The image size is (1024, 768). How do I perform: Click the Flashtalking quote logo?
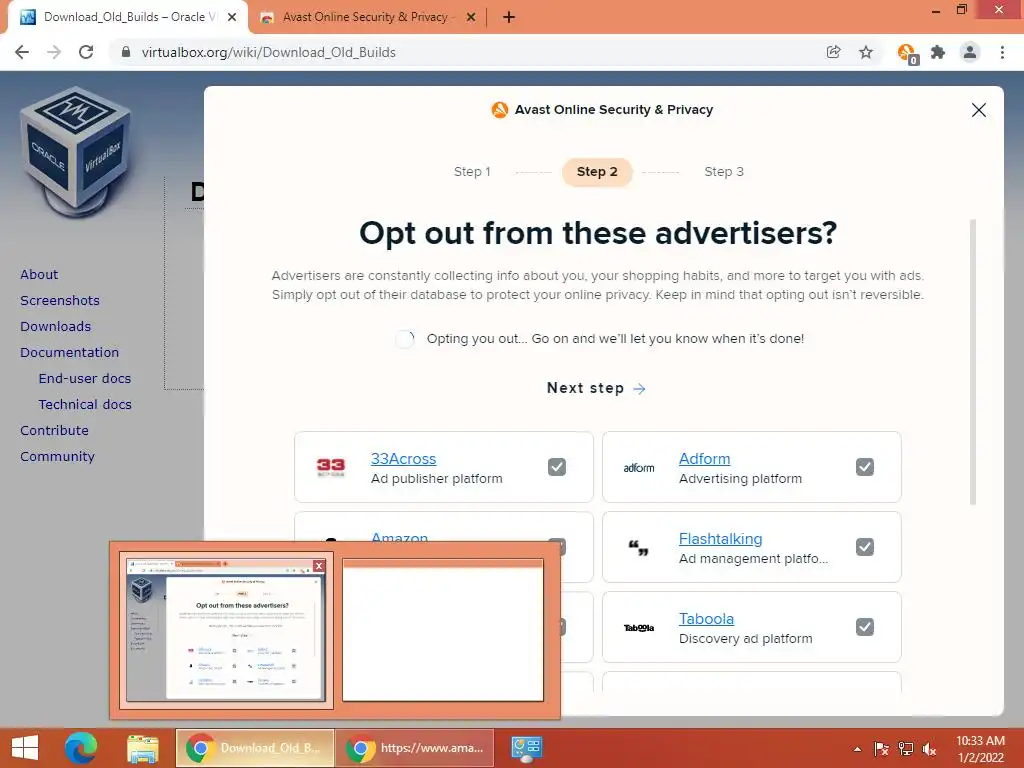pos(639,547)
